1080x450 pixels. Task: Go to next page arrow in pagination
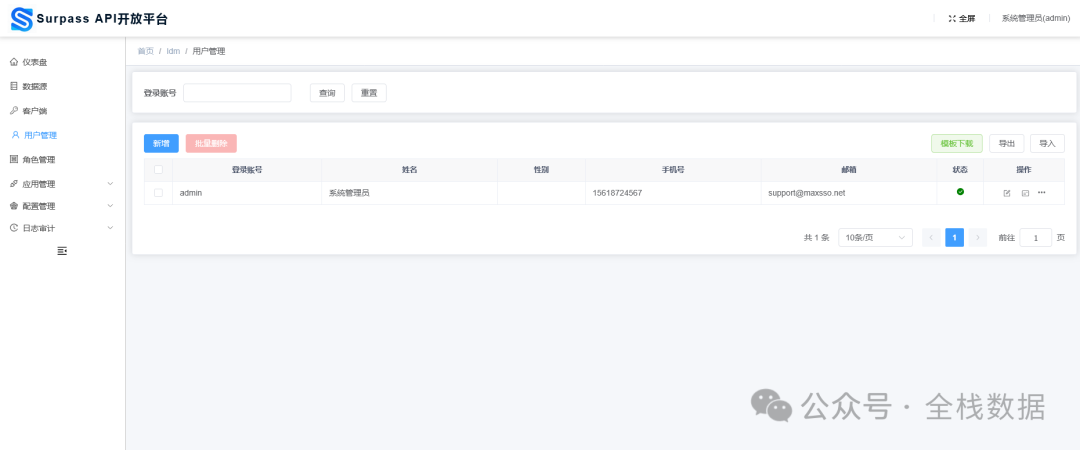(978, 237)
